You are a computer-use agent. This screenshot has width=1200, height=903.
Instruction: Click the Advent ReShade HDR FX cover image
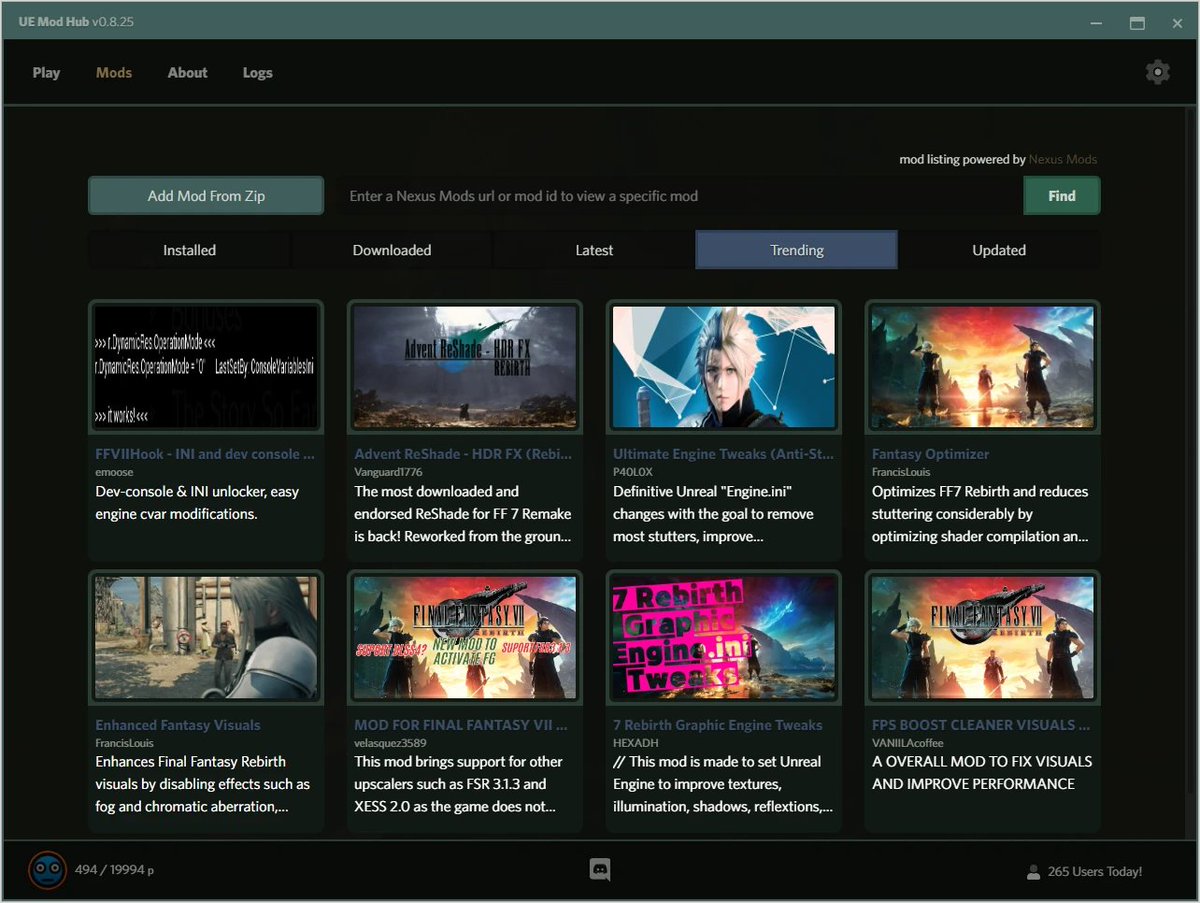464,366
